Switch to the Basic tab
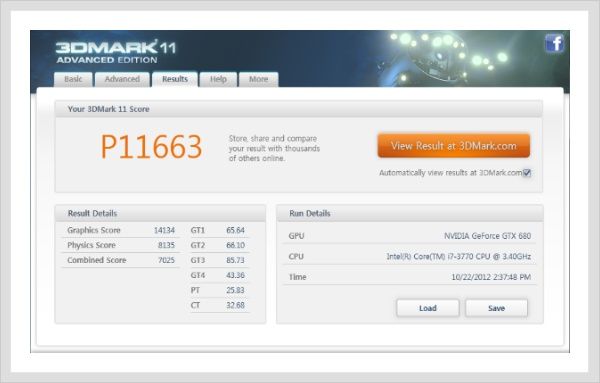The height and width of the screenshot is (383, 600). click(73, 79)
